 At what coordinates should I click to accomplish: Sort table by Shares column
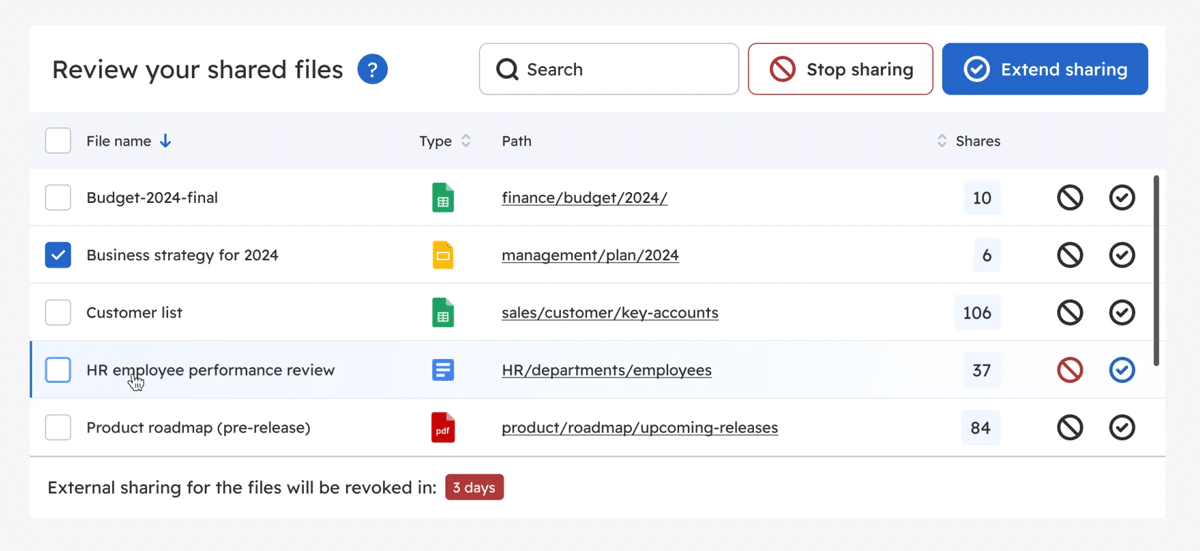(x=942, y=141)
